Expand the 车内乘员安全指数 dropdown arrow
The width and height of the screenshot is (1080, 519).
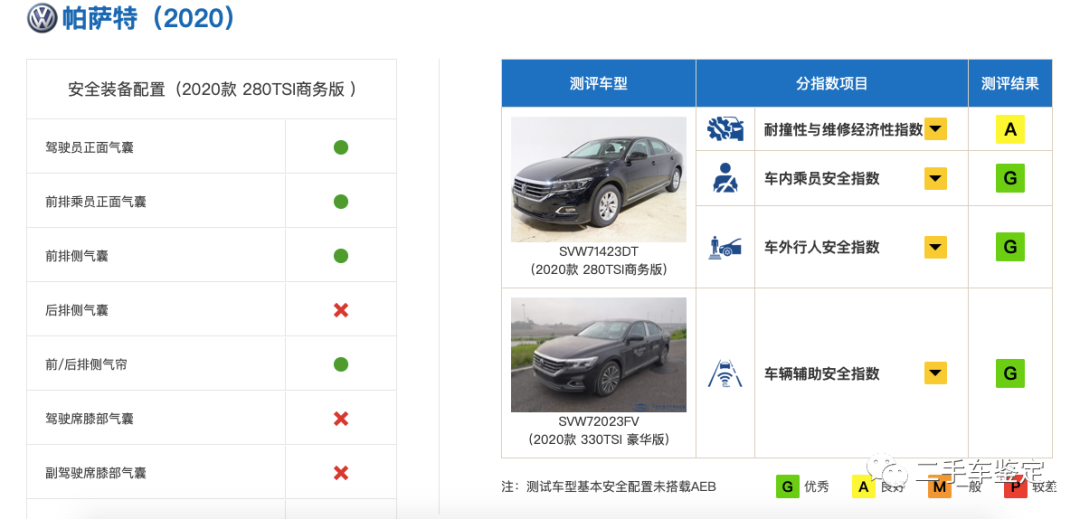(x=935, y=178)
